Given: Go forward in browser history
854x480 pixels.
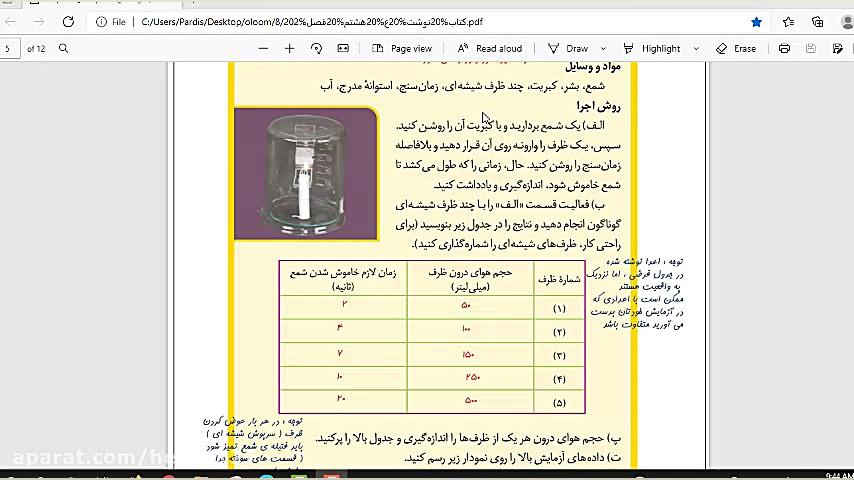Looking at the screenshot, I should pos(39,22).
